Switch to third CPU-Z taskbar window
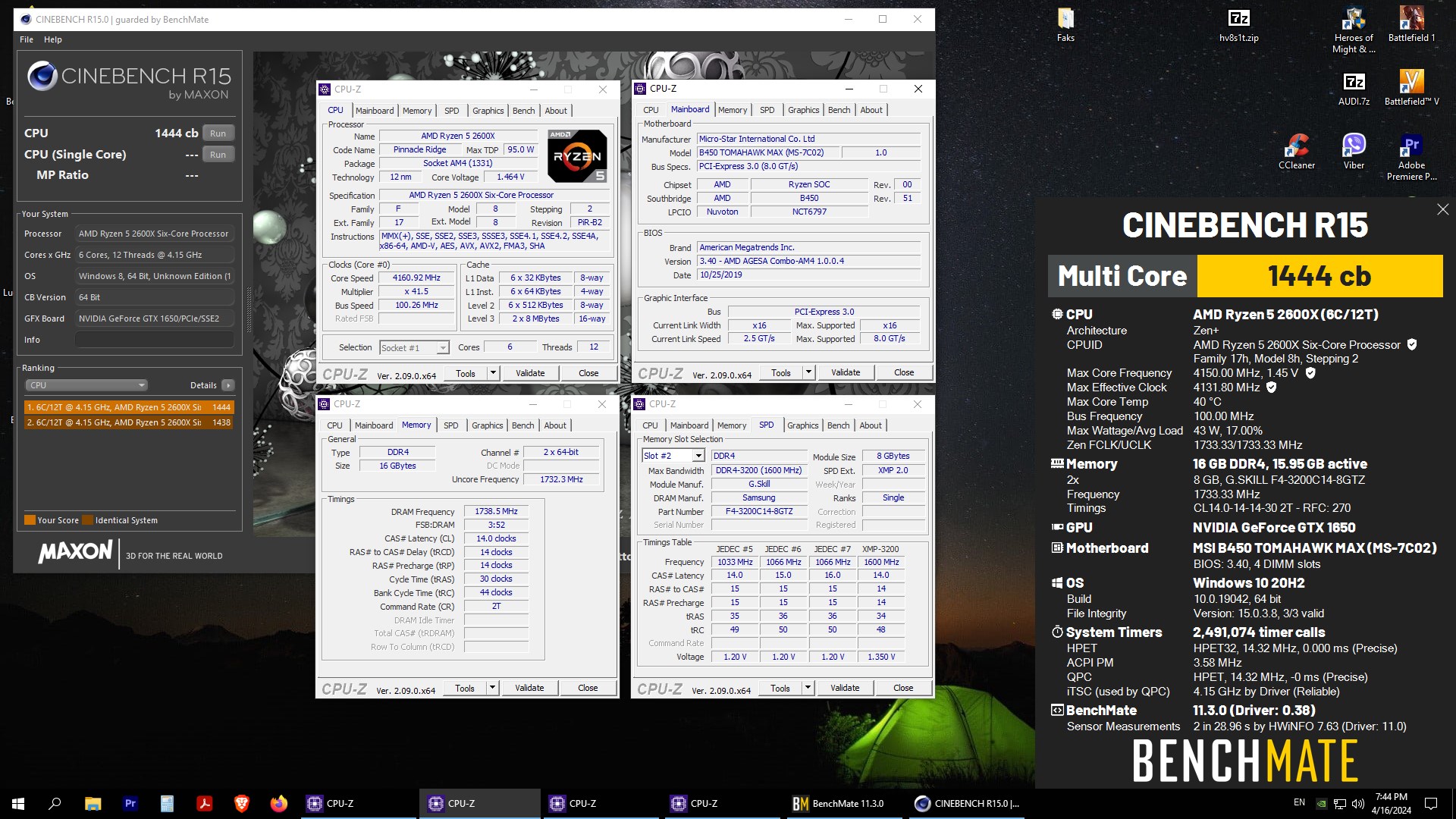Viewport: 1456px width, 819px height. pos(600,803)
